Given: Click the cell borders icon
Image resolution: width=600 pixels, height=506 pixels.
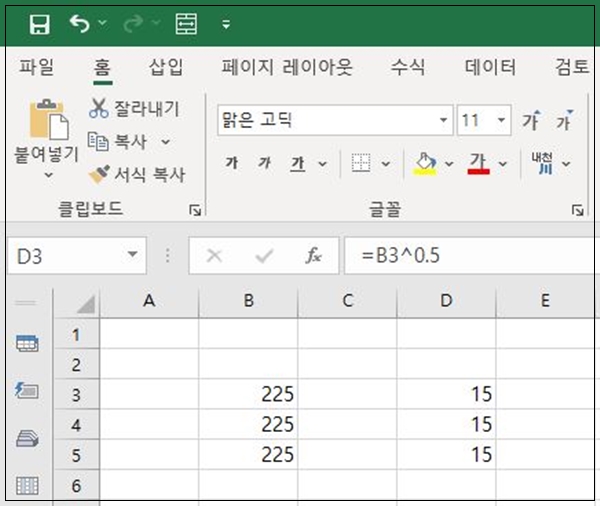Looking at the screenshot, I should click(361, 163).
